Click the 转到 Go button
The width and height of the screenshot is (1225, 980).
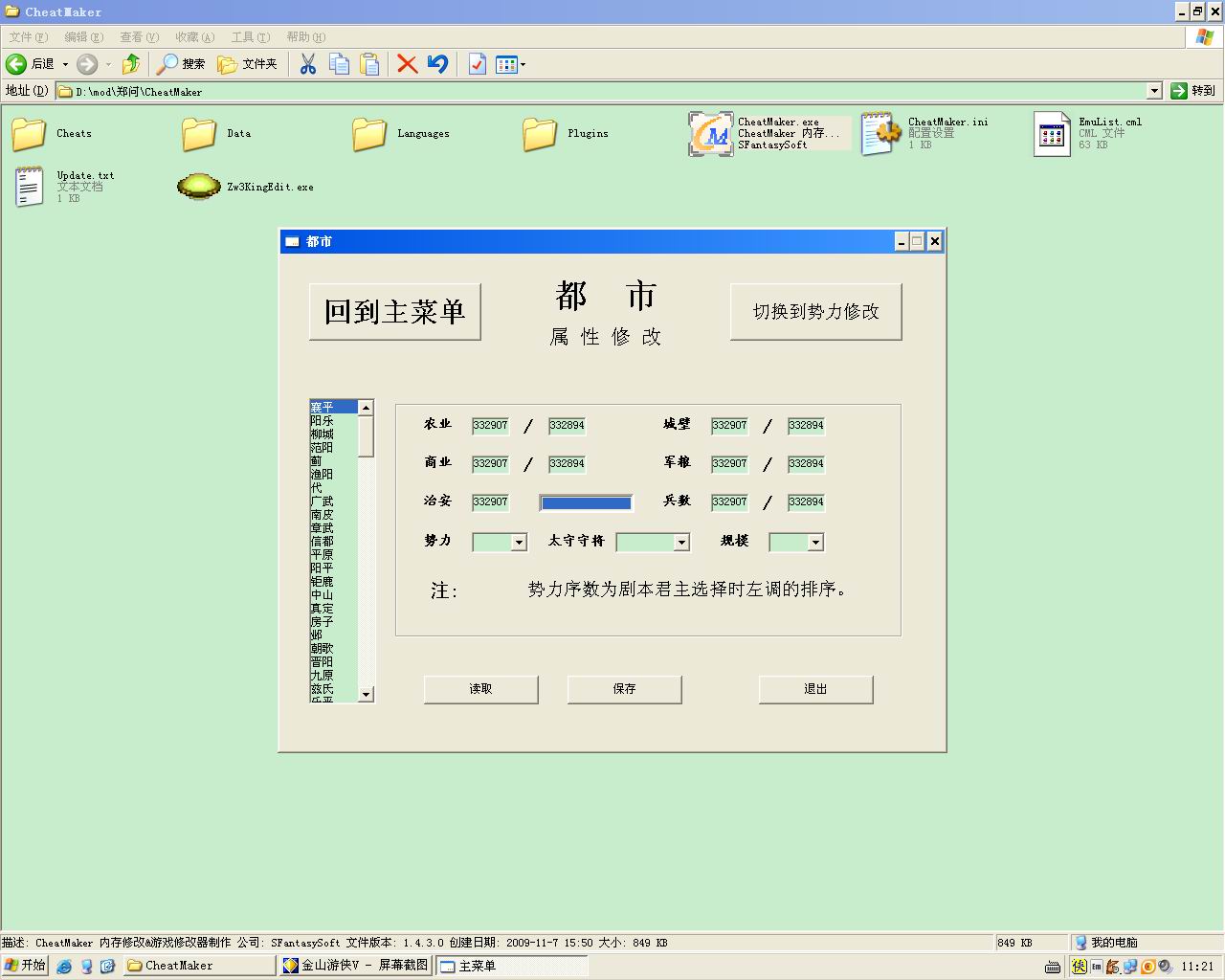point(1194,91)
